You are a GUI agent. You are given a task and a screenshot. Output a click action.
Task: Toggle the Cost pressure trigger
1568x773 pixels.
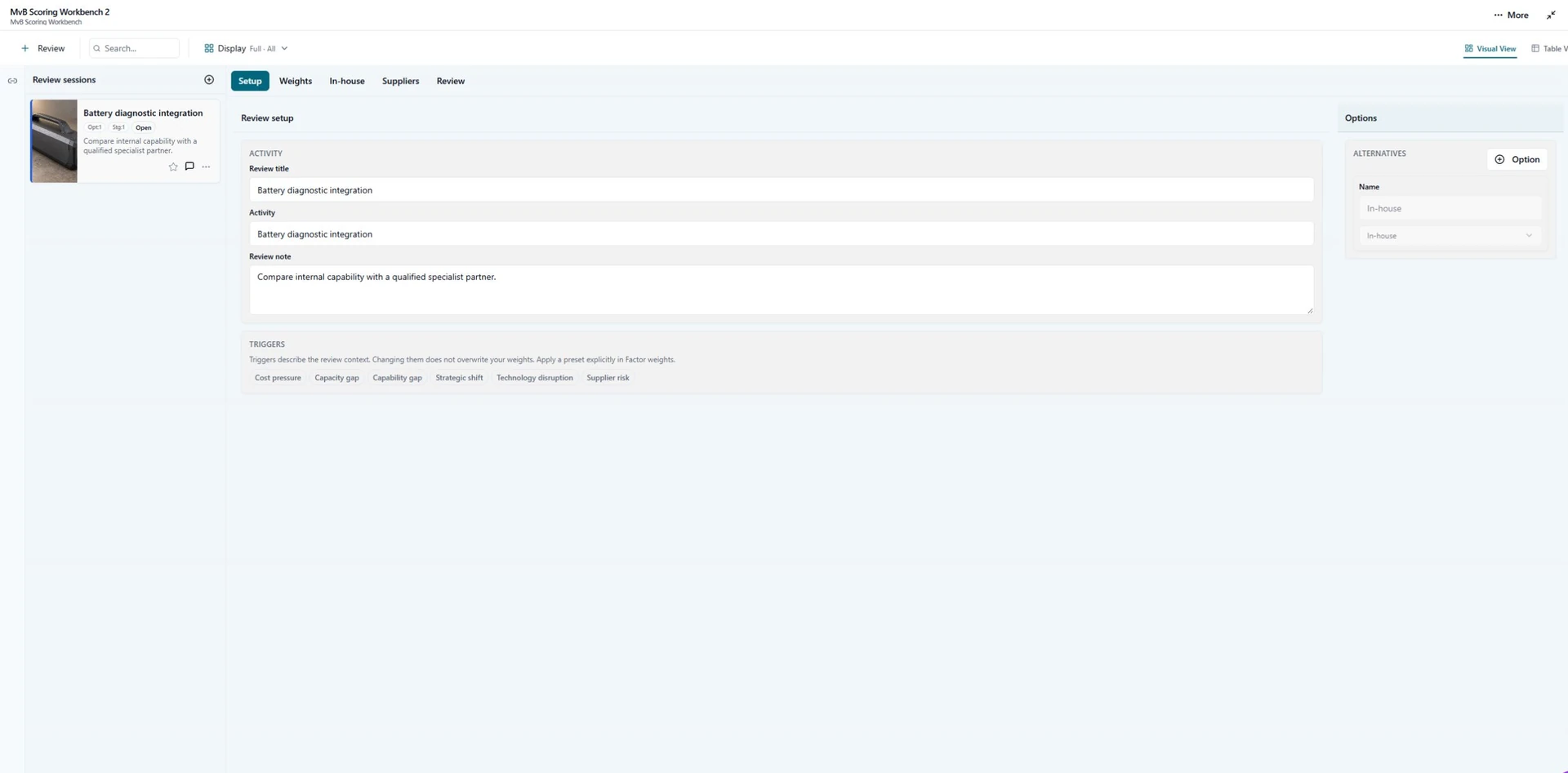[278, 378]
